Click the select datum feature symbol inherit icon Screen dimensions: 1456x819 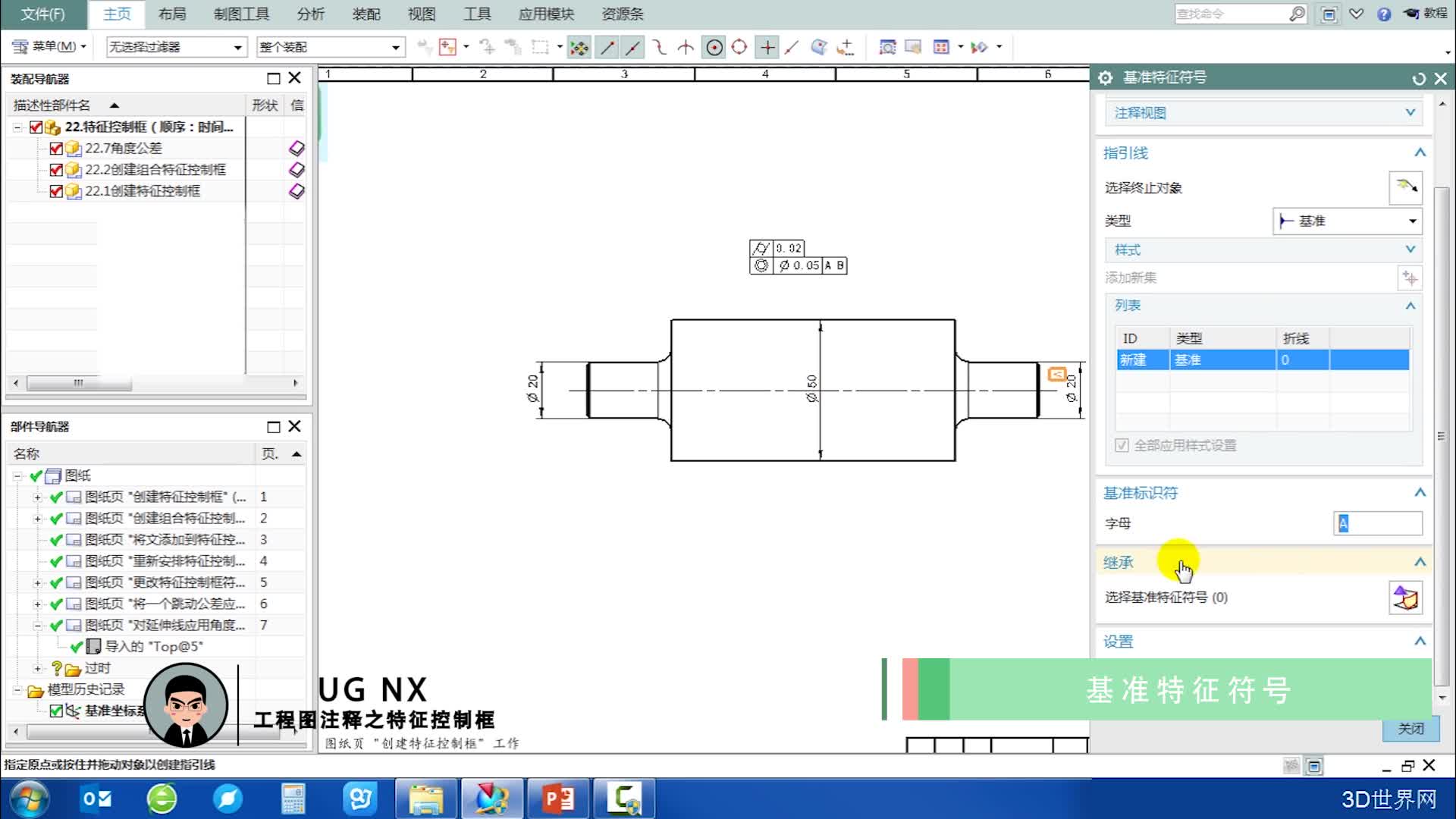[x=1404, y=598]
